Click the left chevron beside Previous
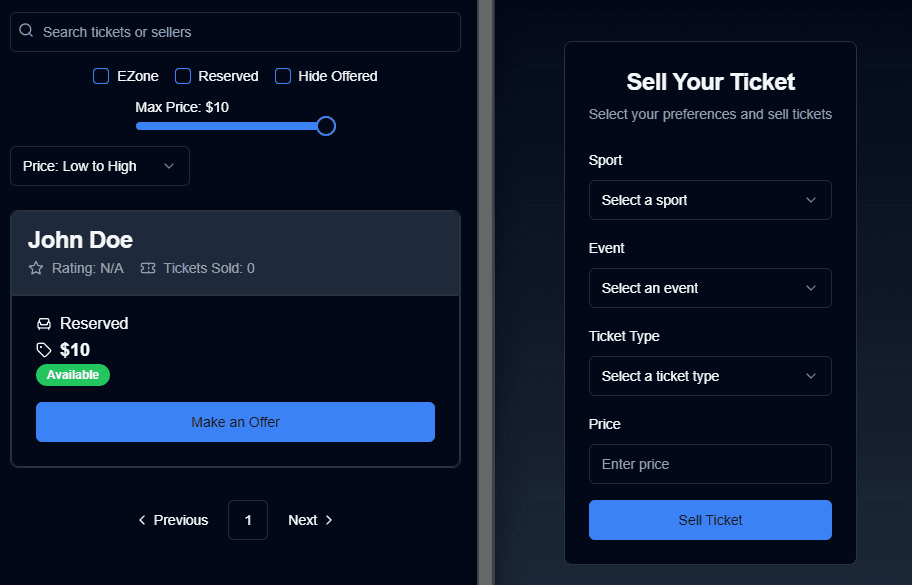 142,520
